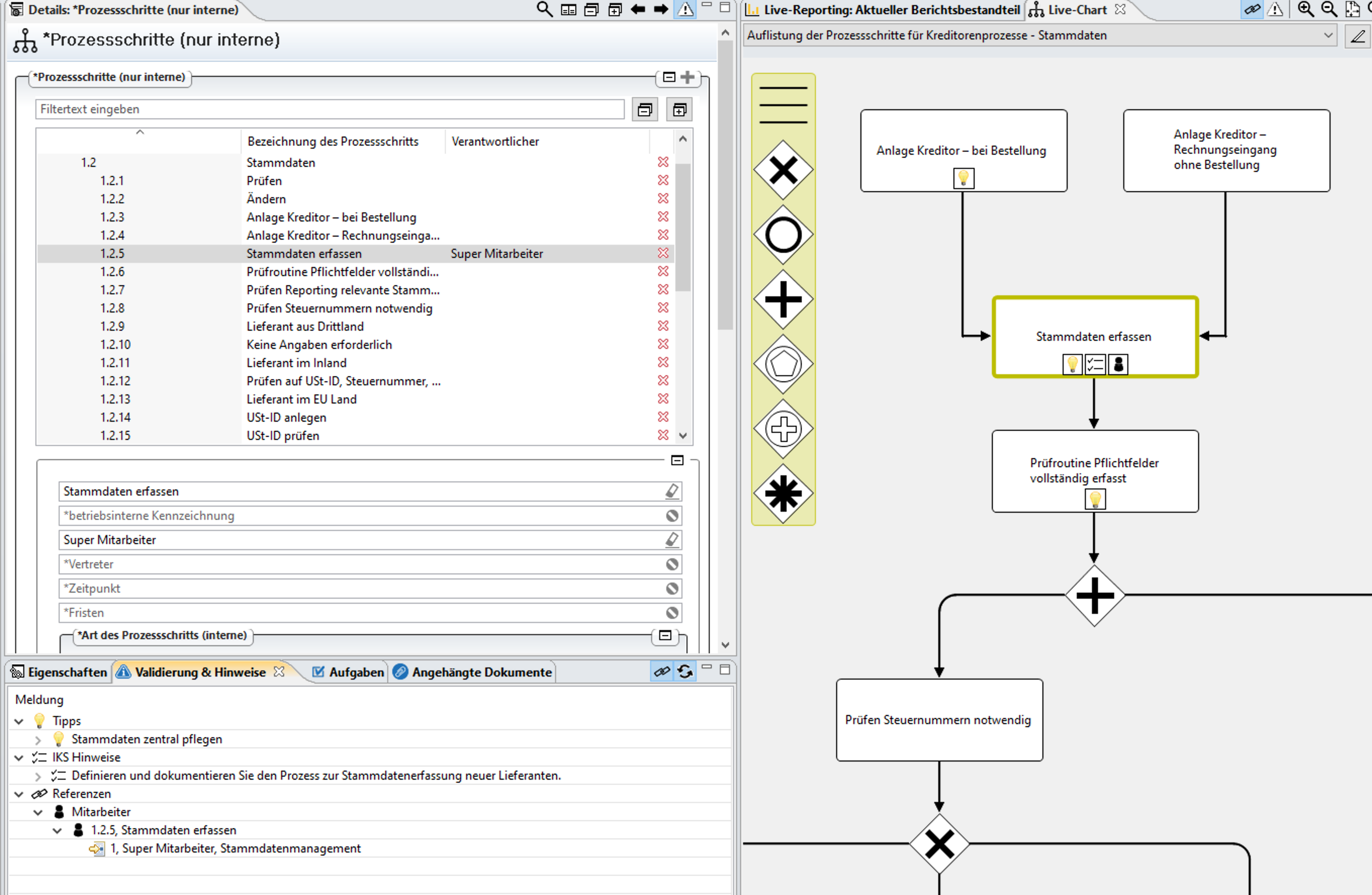Screen dimensions: 1372x895
Task: Toggle link icon in Live-Chart toolbar
Action: pyautogui.click(x=1252, y=9)
